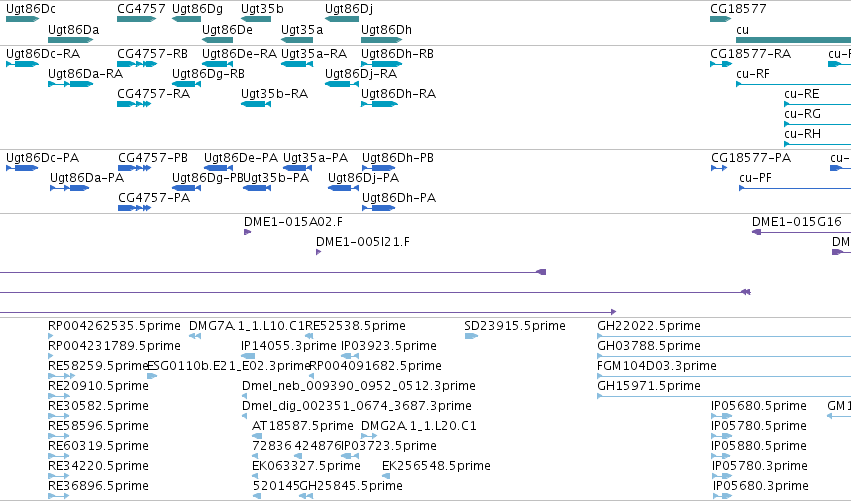Click protein label Ugt86Dg-PB
851x501 pixels.
[207, 178]
